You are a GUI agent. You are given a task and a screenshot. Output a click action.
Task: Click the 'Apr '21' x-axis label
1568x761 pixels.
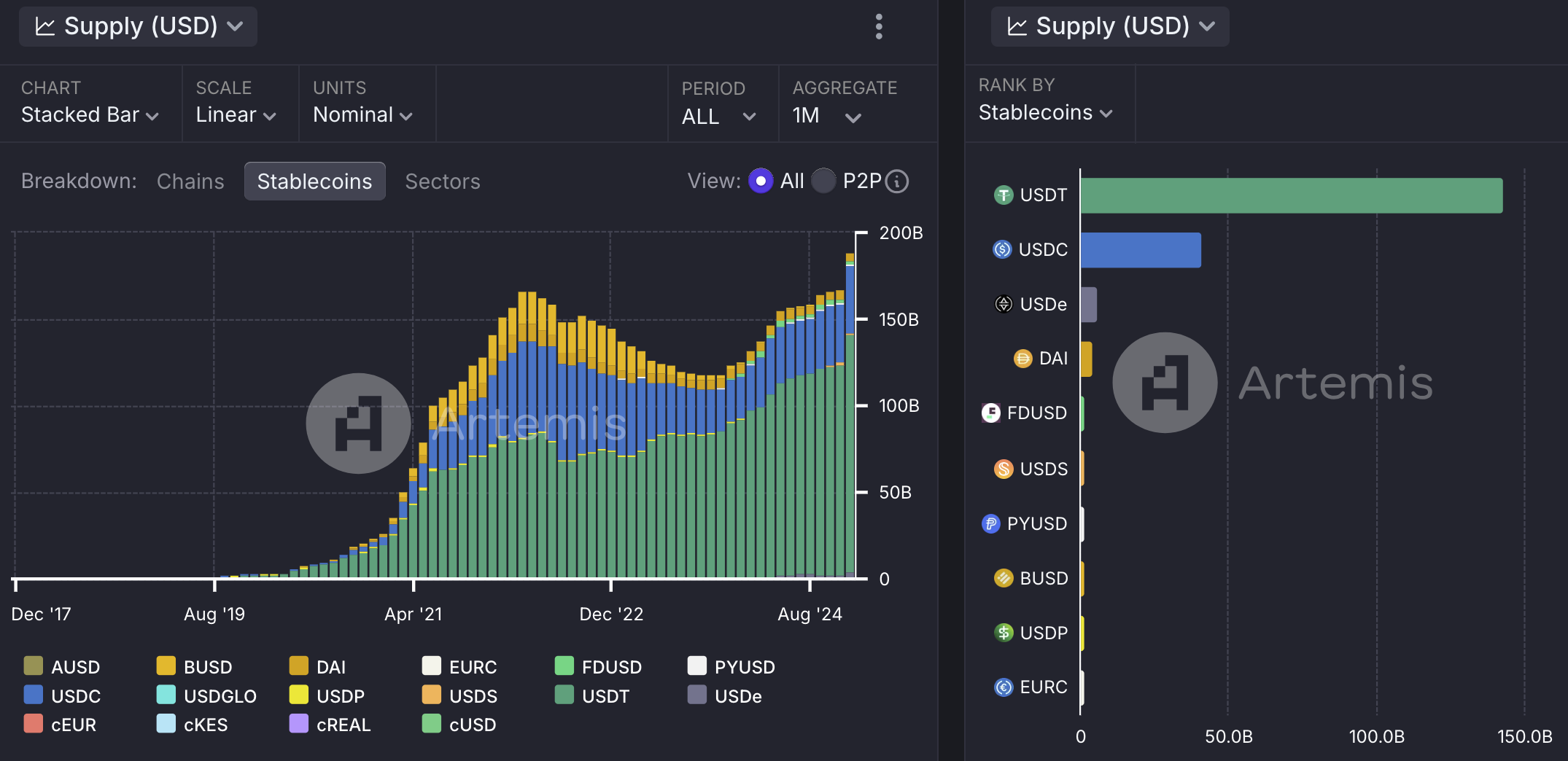click(x=413, y=614)
